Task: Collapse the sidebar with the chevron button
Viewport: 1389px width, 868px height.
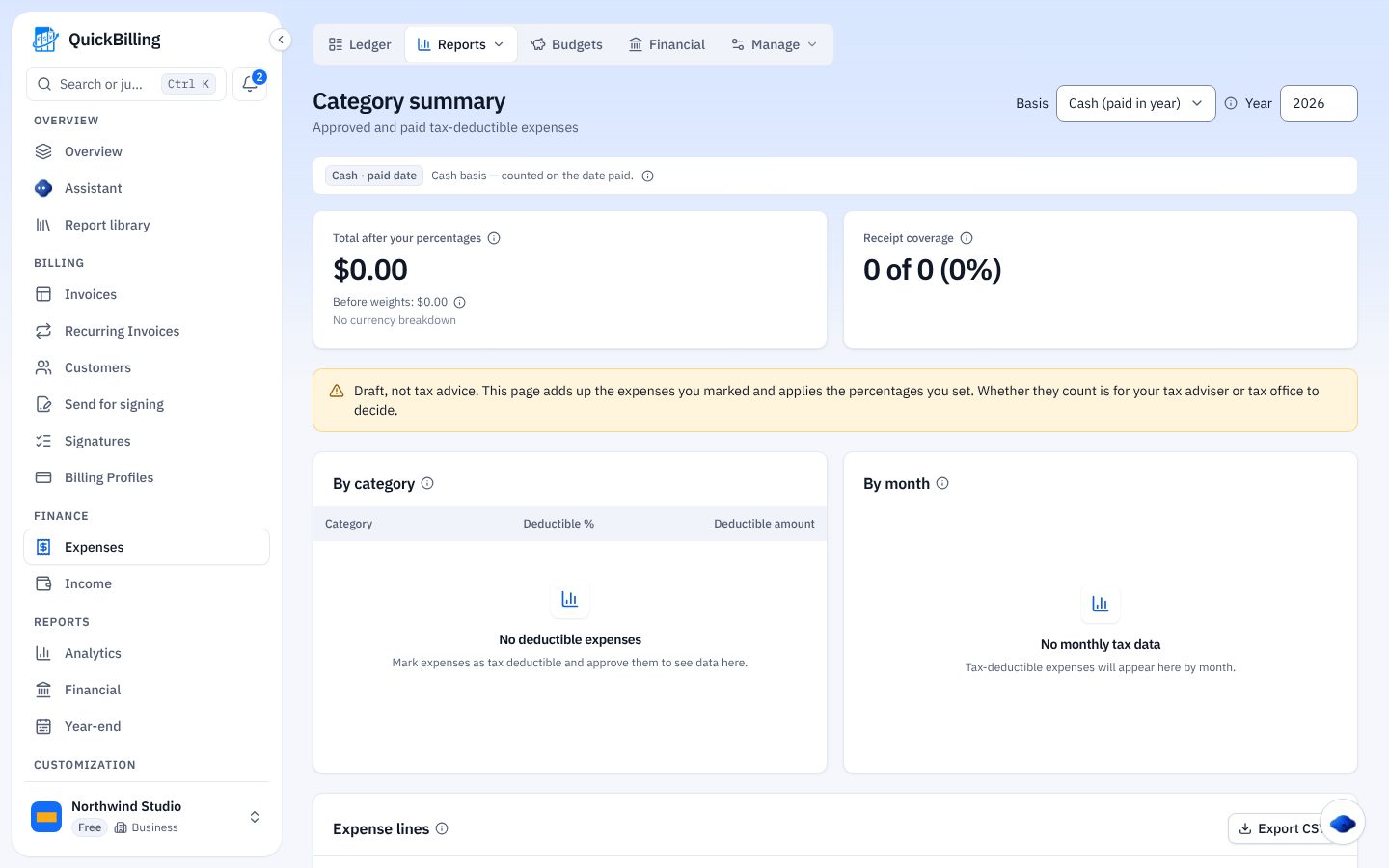Action: [280, 40]
